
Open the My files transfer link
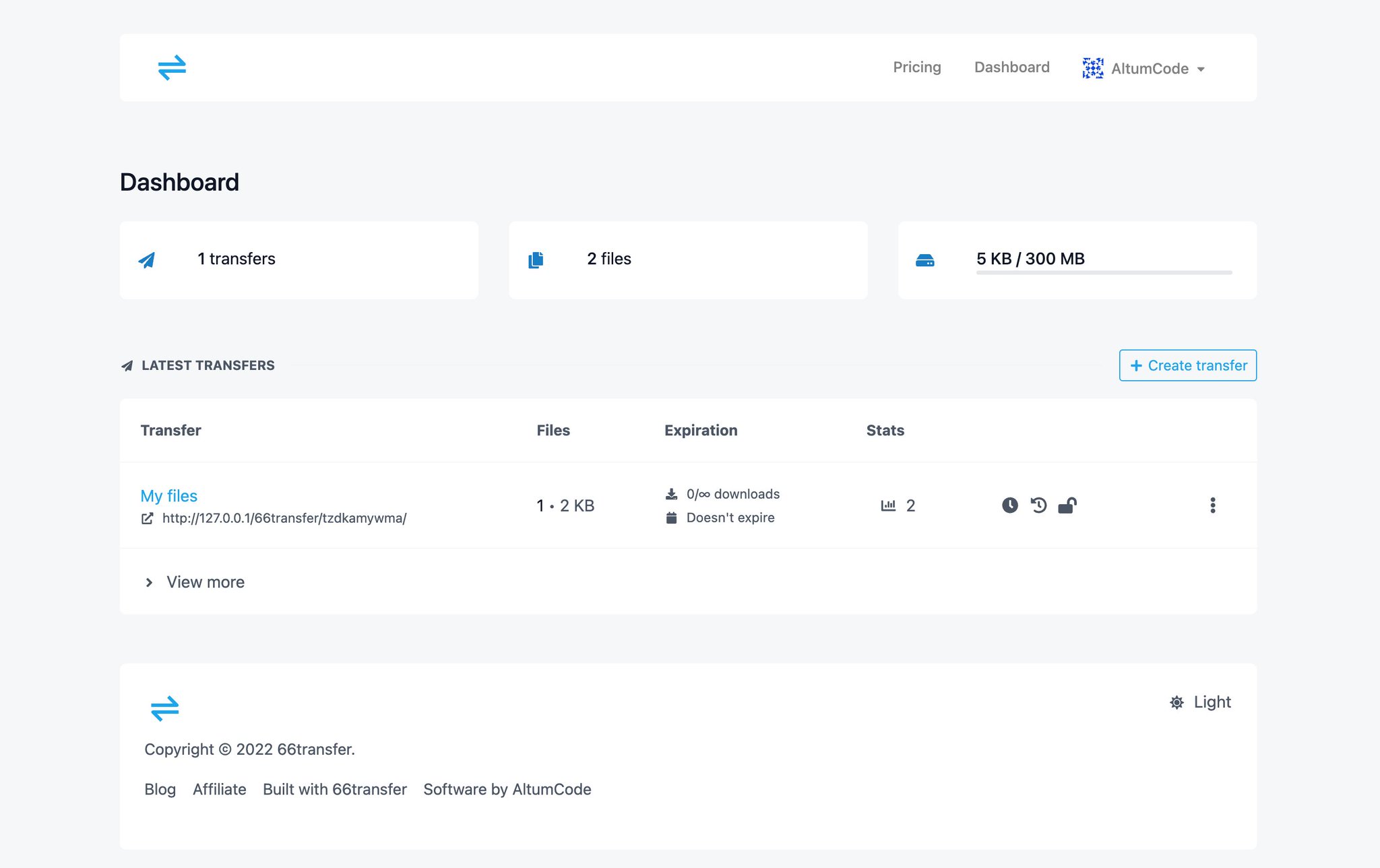point(168,496)
